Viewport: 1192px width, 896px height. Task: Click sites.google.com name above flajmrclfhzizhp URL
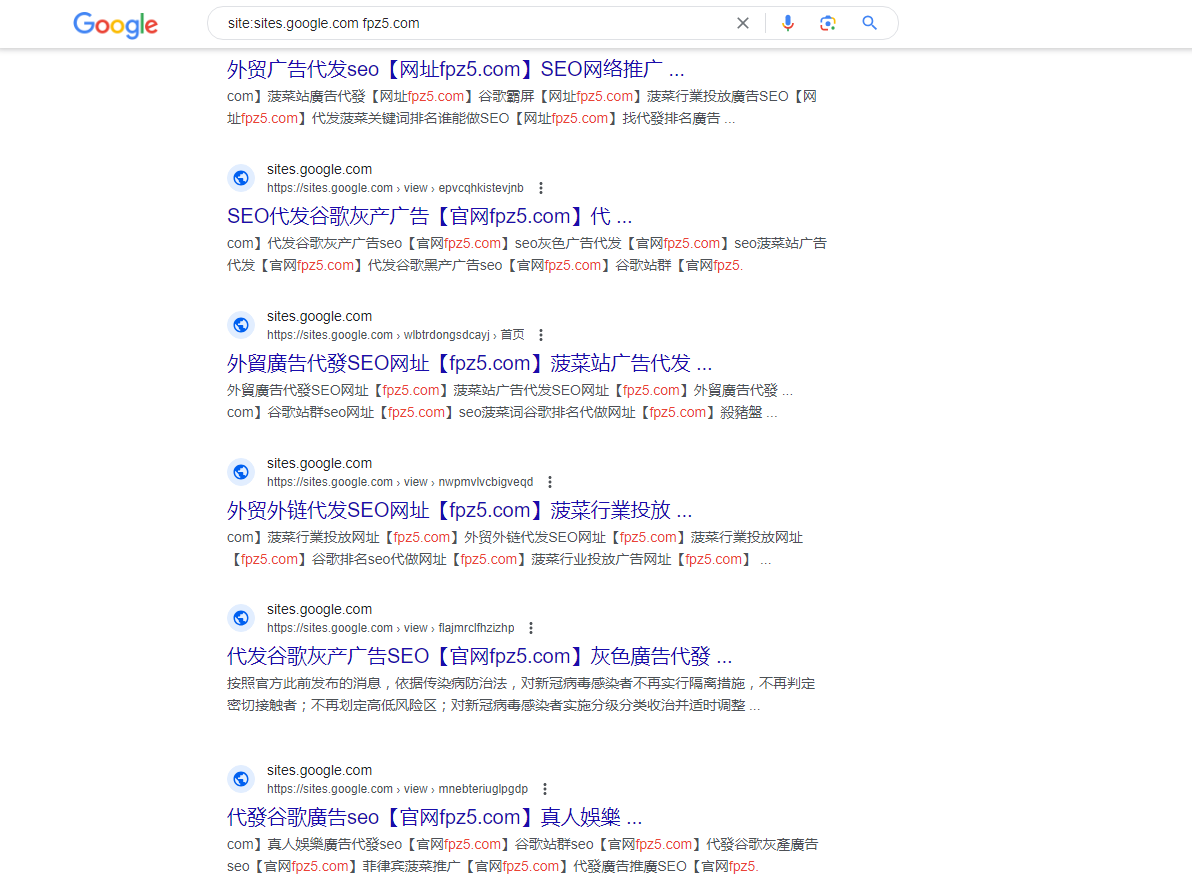click(319, 609)
